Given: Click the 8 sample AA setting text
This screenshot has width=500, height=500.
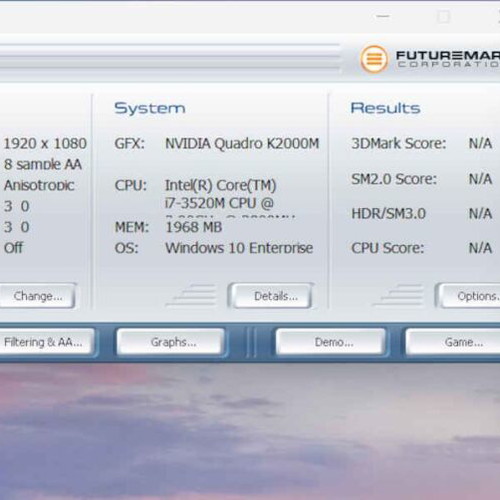Looking at the screenshot, I should click(43, 164).
